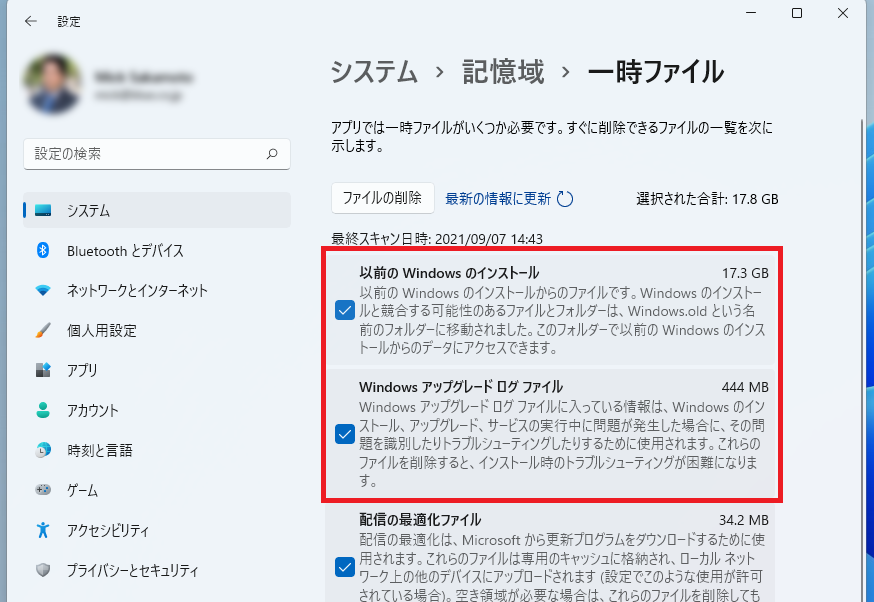Click the back arrow in the title bar
Viewport: 874px width, 602px height.
point(31,21)
